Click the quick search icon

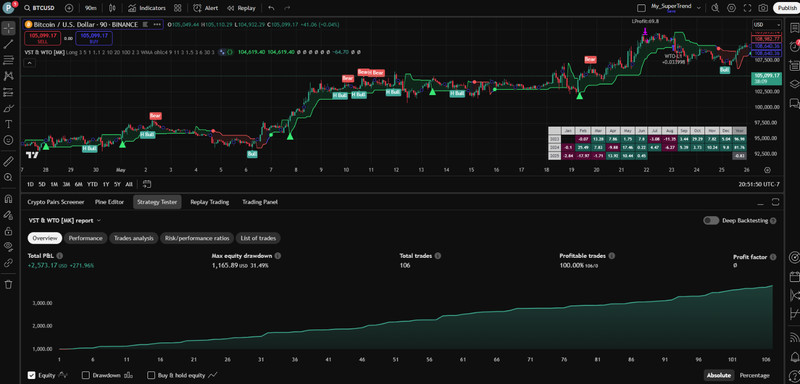[715, 8]
